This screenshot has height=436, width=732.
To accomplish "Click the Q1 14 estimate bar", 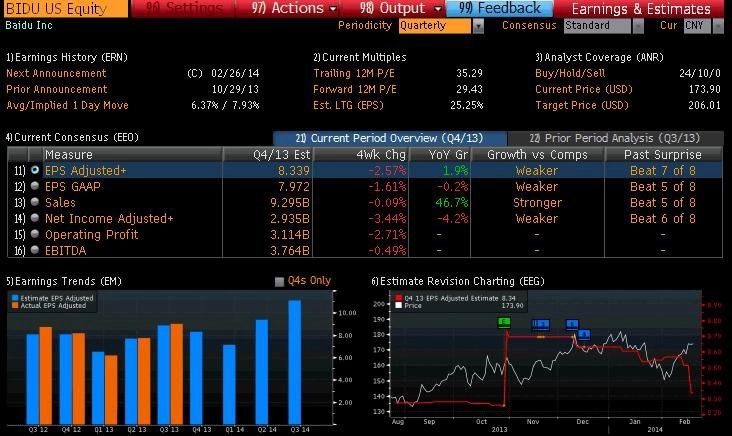I will tap(229, 385).
